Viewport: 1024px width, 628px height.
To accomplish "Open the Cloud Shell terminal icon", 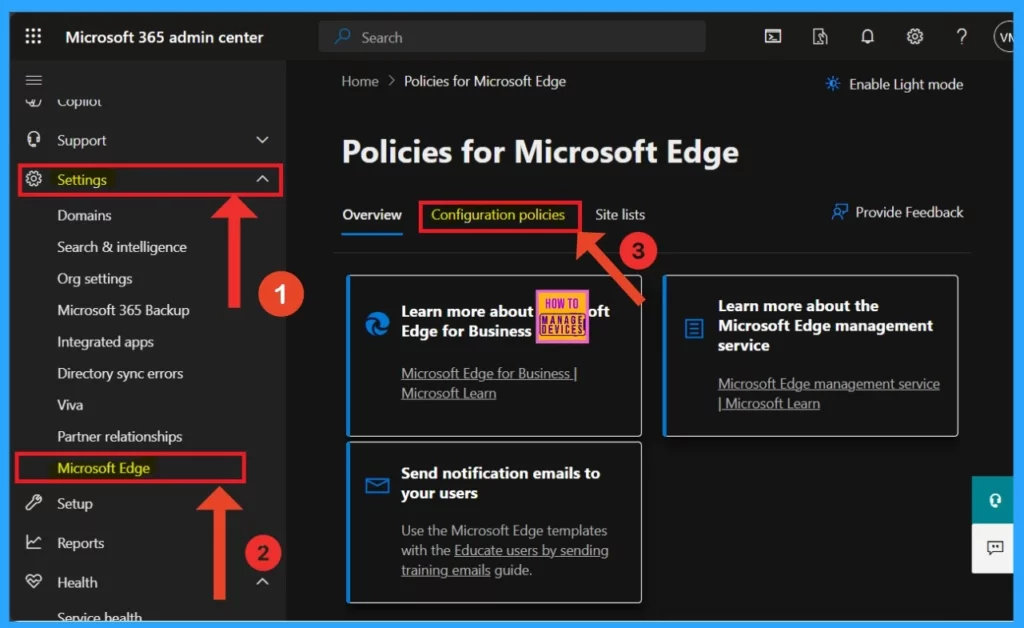I will (x=773, y=37).
